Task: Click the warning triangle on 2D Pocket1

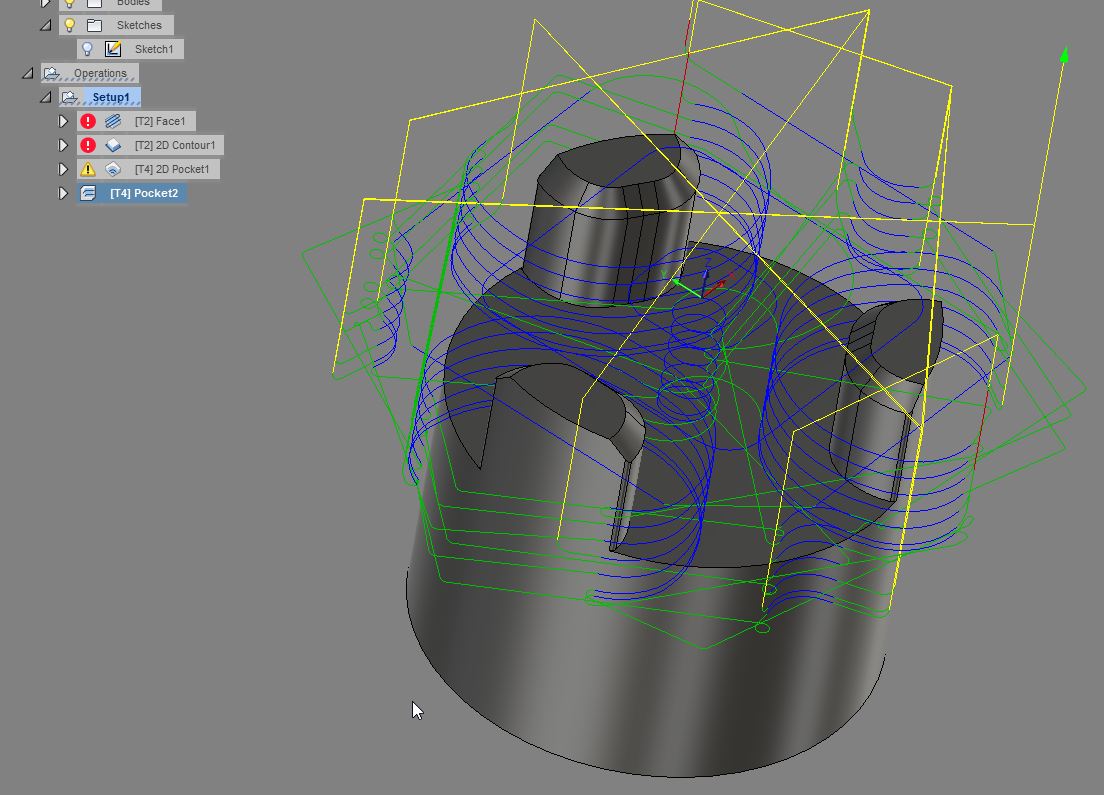Action: pyautogui.click(x=88, y=169)
